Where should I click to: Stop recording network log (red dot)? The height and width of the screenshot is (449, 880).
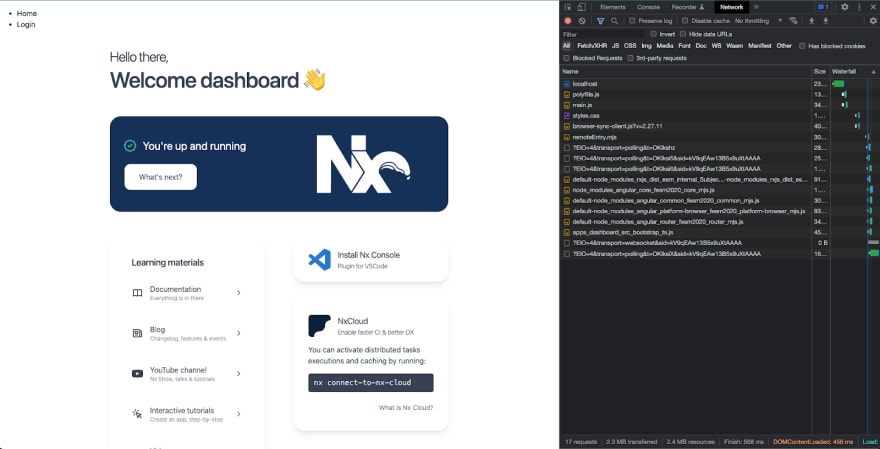[567, 21]
